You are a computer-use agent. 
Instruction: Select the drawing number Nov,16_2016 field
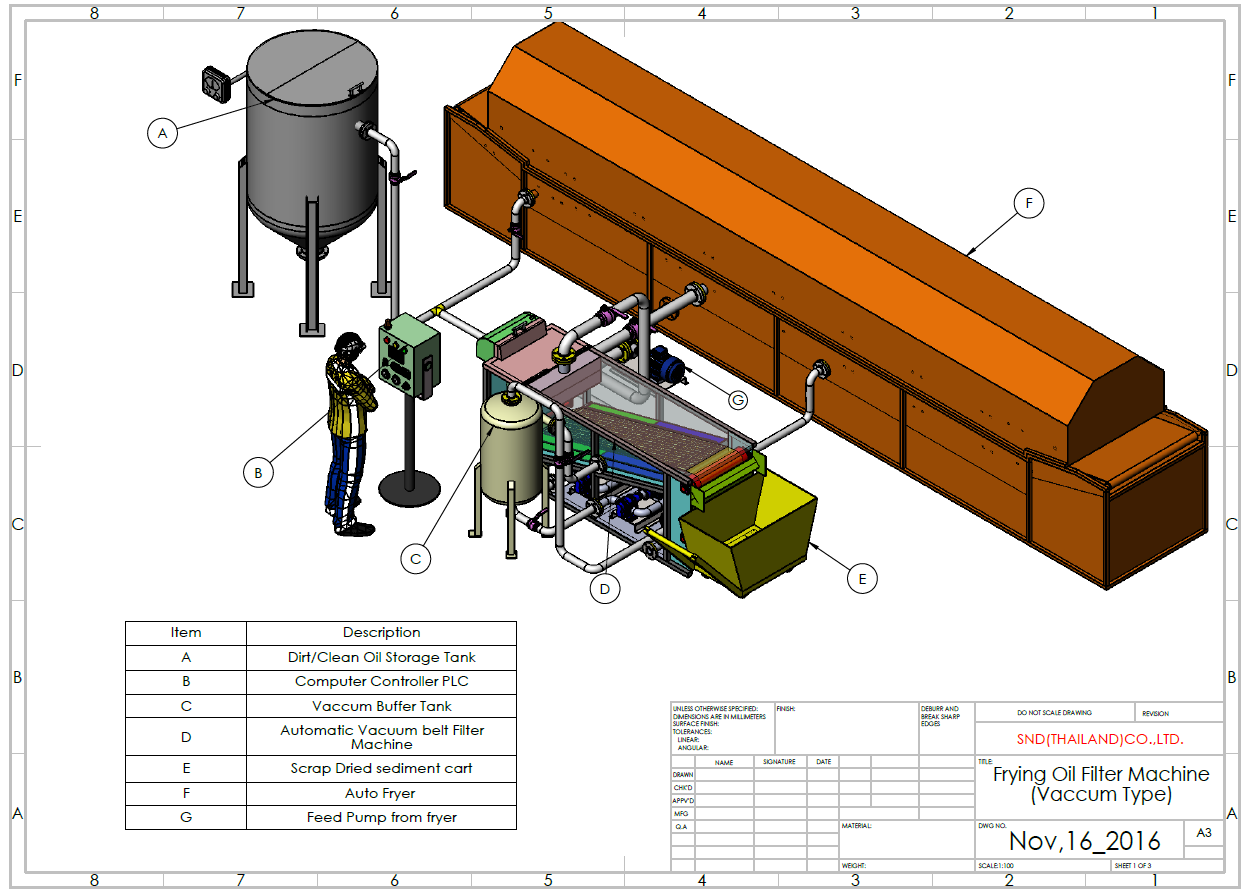pos(1084,841)
